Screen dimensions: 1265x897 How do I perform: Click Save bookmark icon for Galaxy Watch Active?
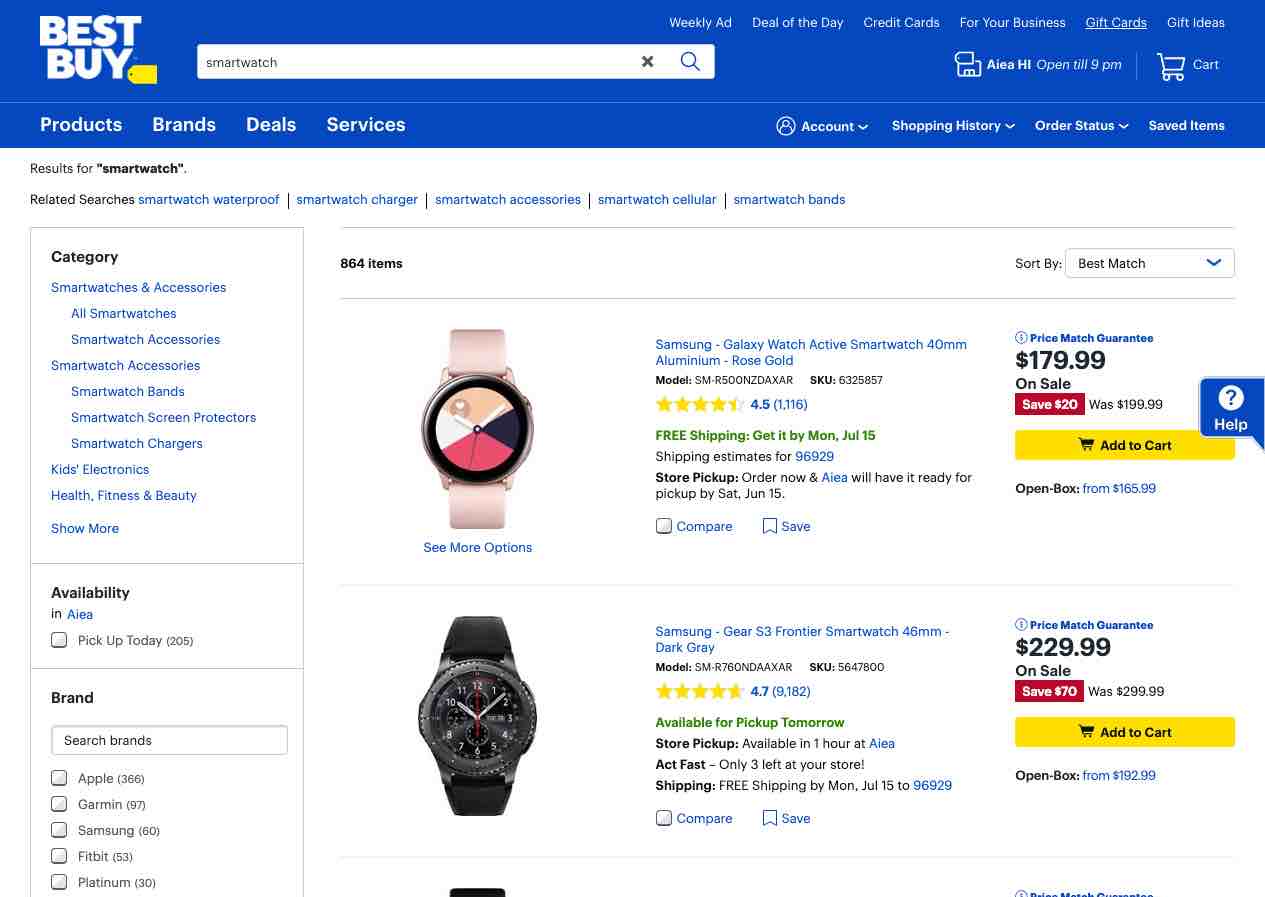pyautogui.click(x=769, y=526)
